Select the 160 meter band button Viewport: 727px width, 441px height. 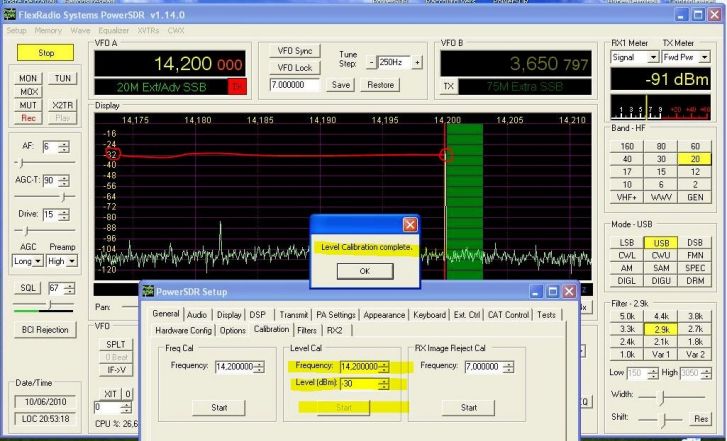pyautogui.click(x=627, y=147)
